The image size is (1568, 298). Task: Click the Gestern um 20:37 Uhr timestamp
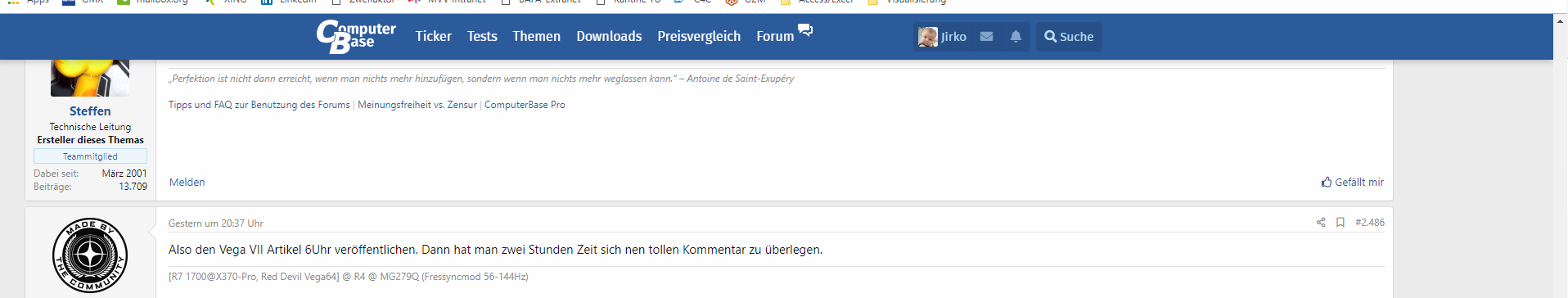216,223
